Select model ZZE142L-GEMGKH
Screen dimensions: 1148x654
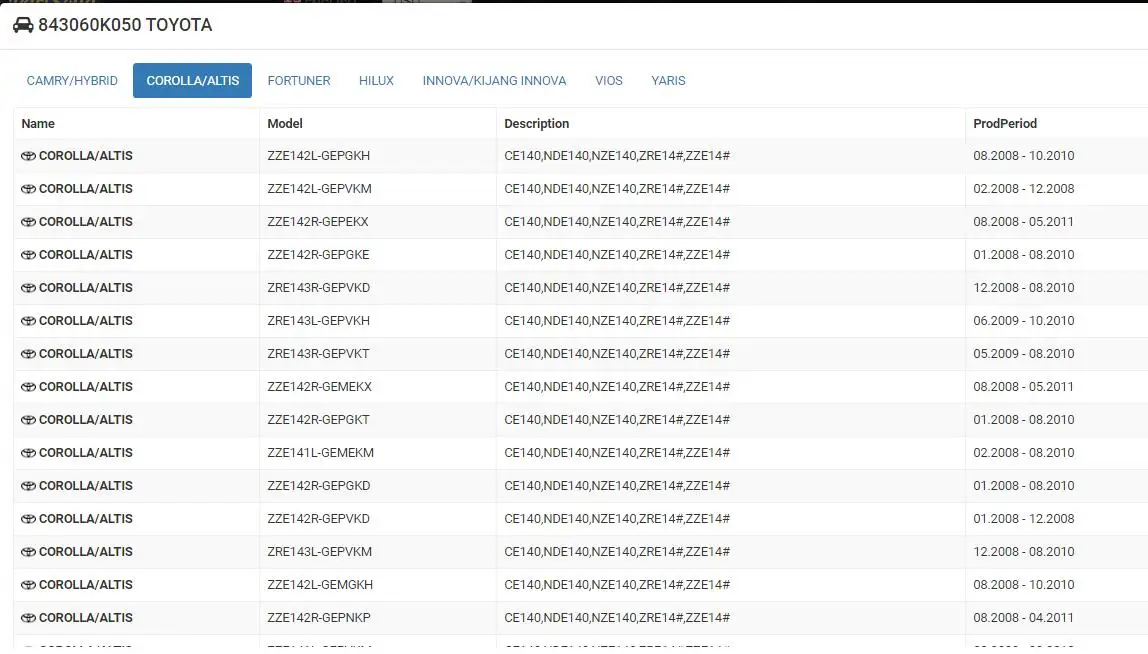click(320, 584)
